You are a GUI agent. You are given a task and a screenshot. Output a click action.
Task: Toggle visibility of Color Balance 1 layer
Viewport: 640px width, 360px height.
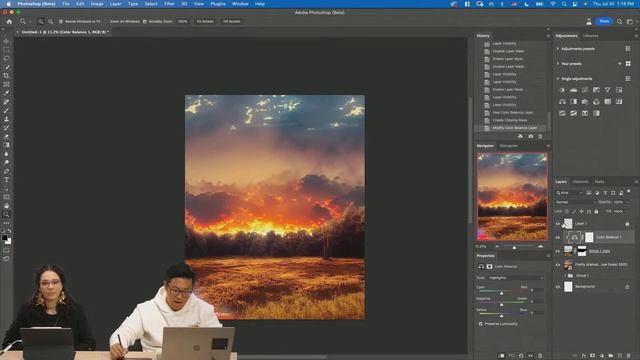558,237
